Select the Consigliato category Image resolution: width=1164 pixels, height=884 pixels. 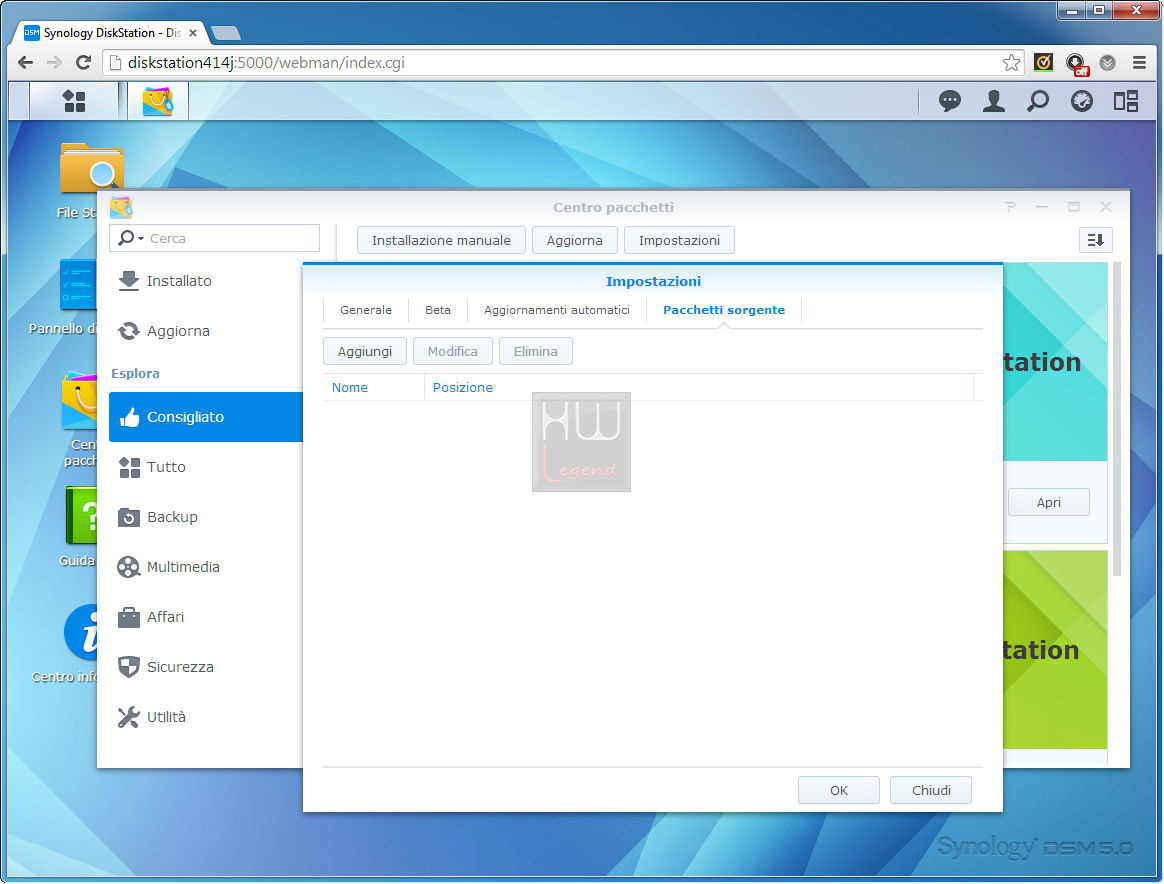coord(206,417)
